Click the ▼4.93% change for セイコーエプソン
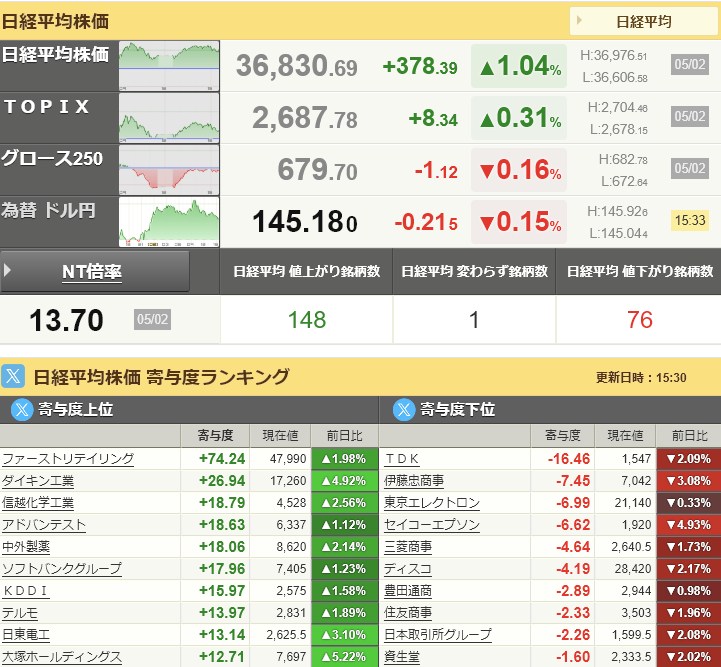Viewport: 721px width, 667px height. (x=688, y=525)
